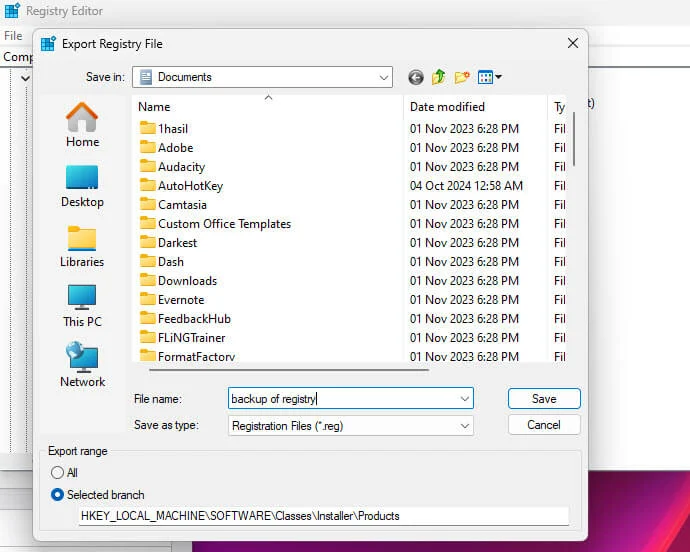690x552 pixels.
Task: Click the Export Registry File dialog icon
Action: [48, 44]
